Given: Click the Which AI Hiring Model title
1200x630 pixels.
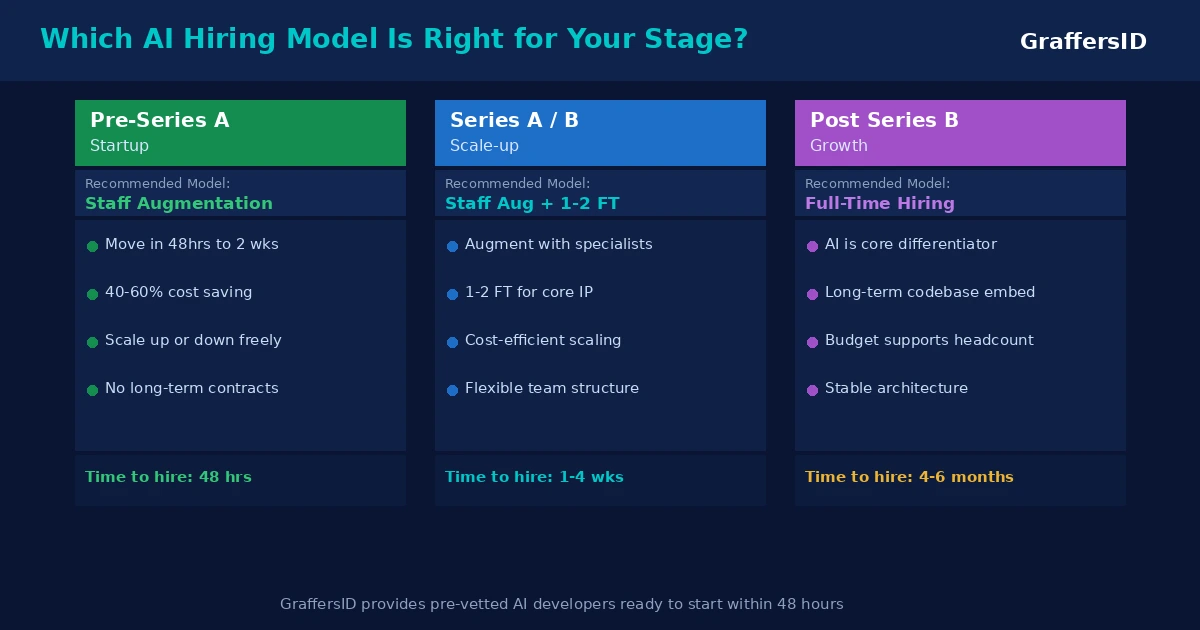Looking at the screenshot, I should [x=394, y=40].
